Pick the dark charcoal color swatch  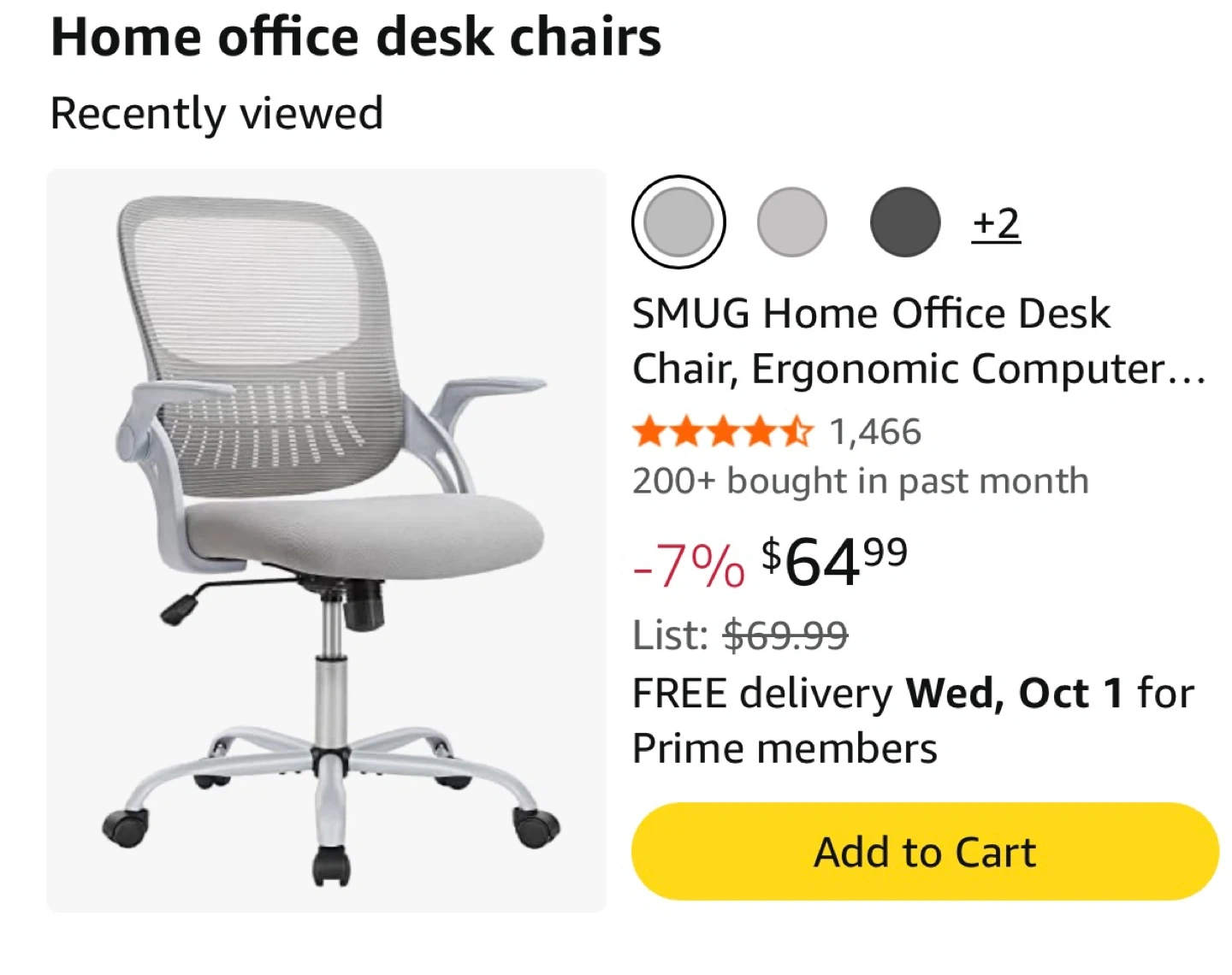pos(905,222)
